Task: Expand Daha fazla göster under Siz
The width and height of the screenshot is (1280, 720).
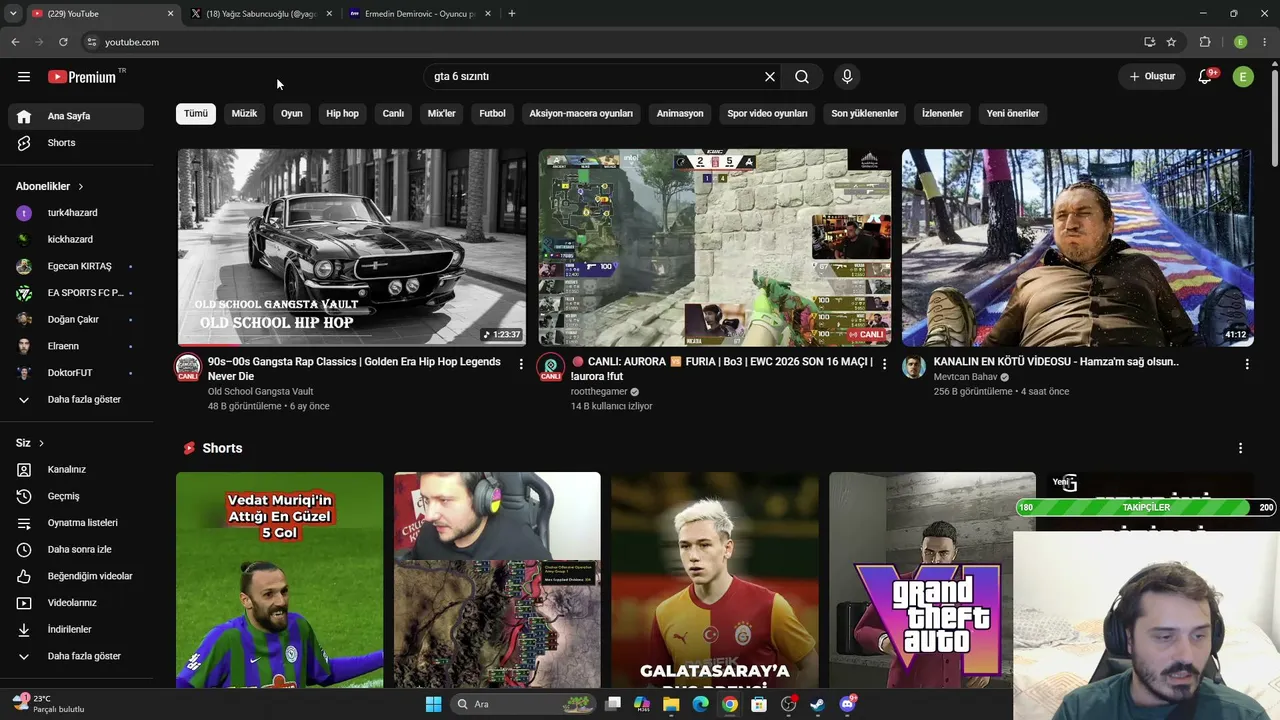Action: click(76, 656)
